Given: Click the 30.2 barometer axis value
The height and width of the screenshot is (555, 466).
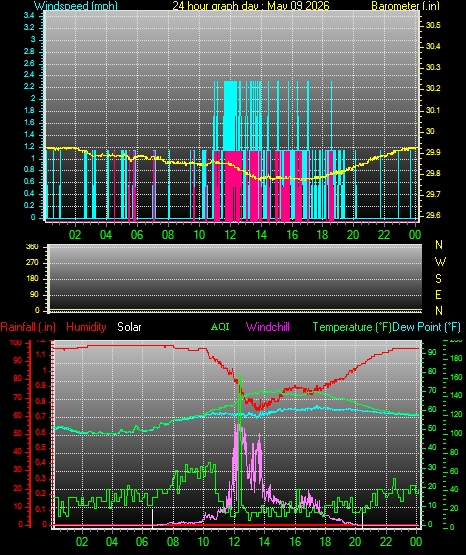Looking at the screenshot, I should 433,88.
